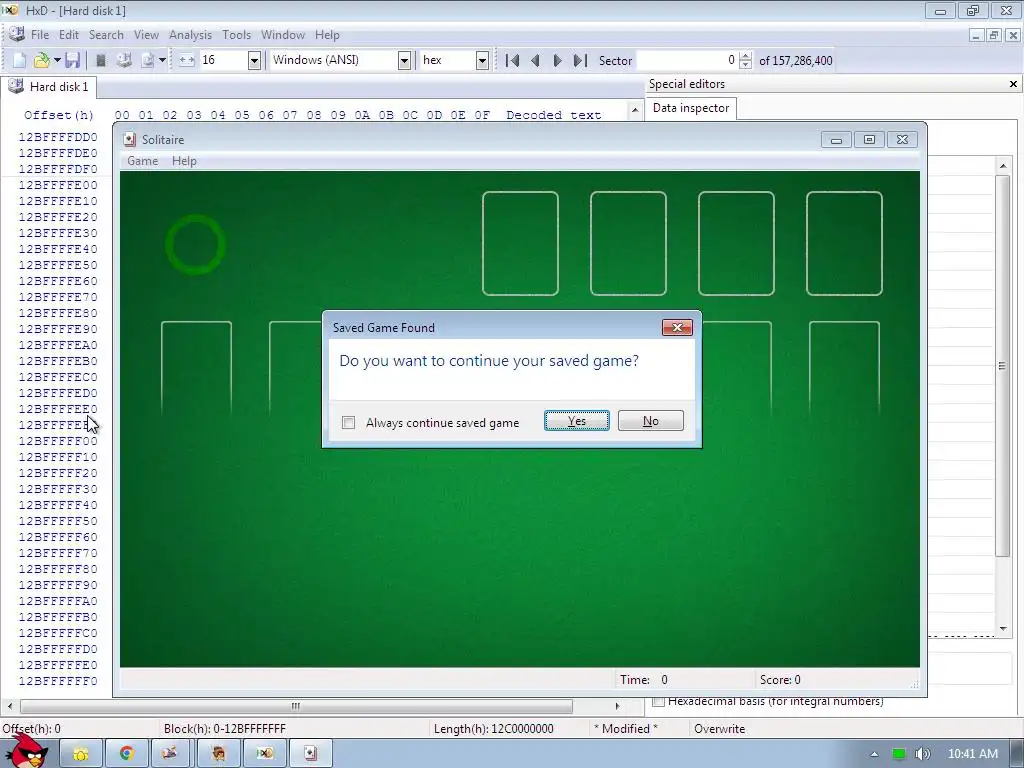Screen dimensions: 1024x768
Task: Click the Open file folder icon in HxD
Action: (x=41, y=60)
